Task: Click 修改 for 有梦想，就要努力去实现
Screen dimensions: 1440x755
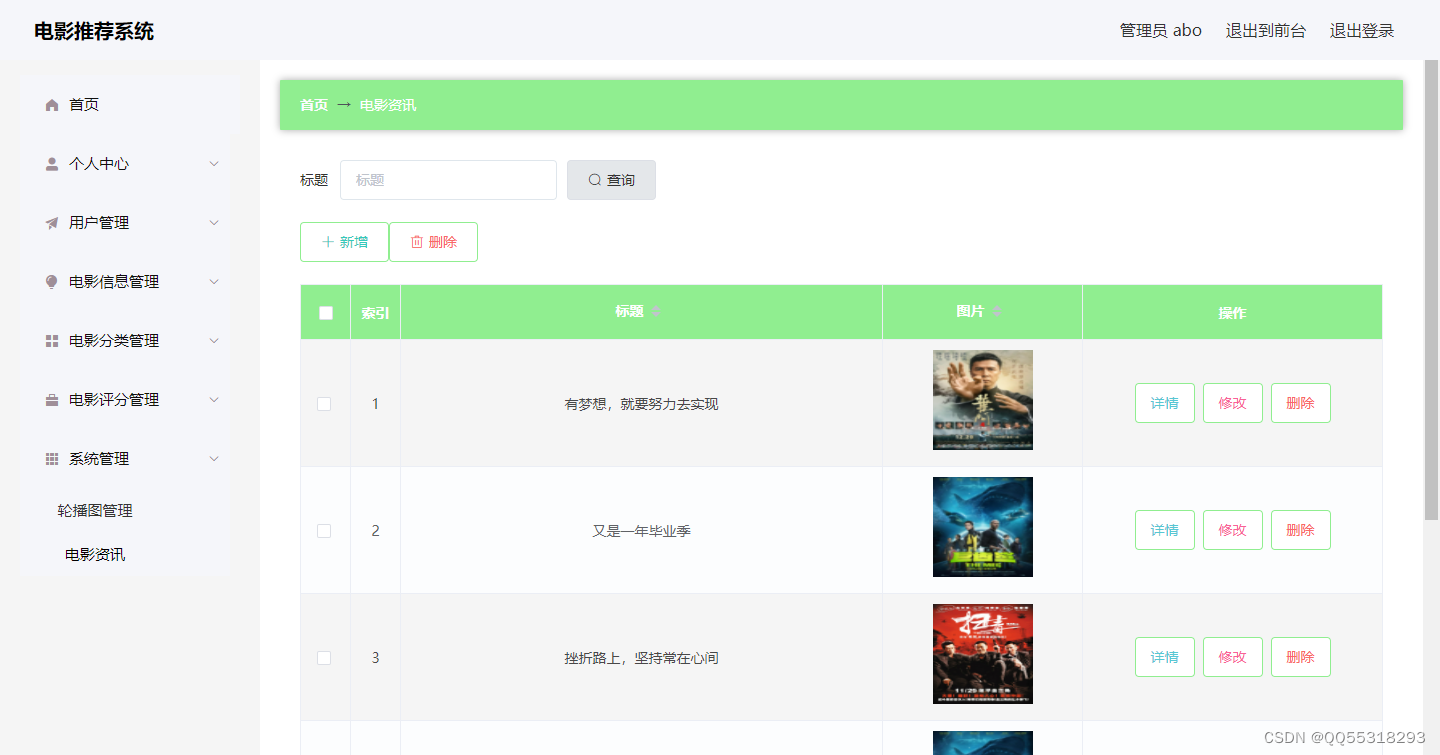Action: [1233, 403]
